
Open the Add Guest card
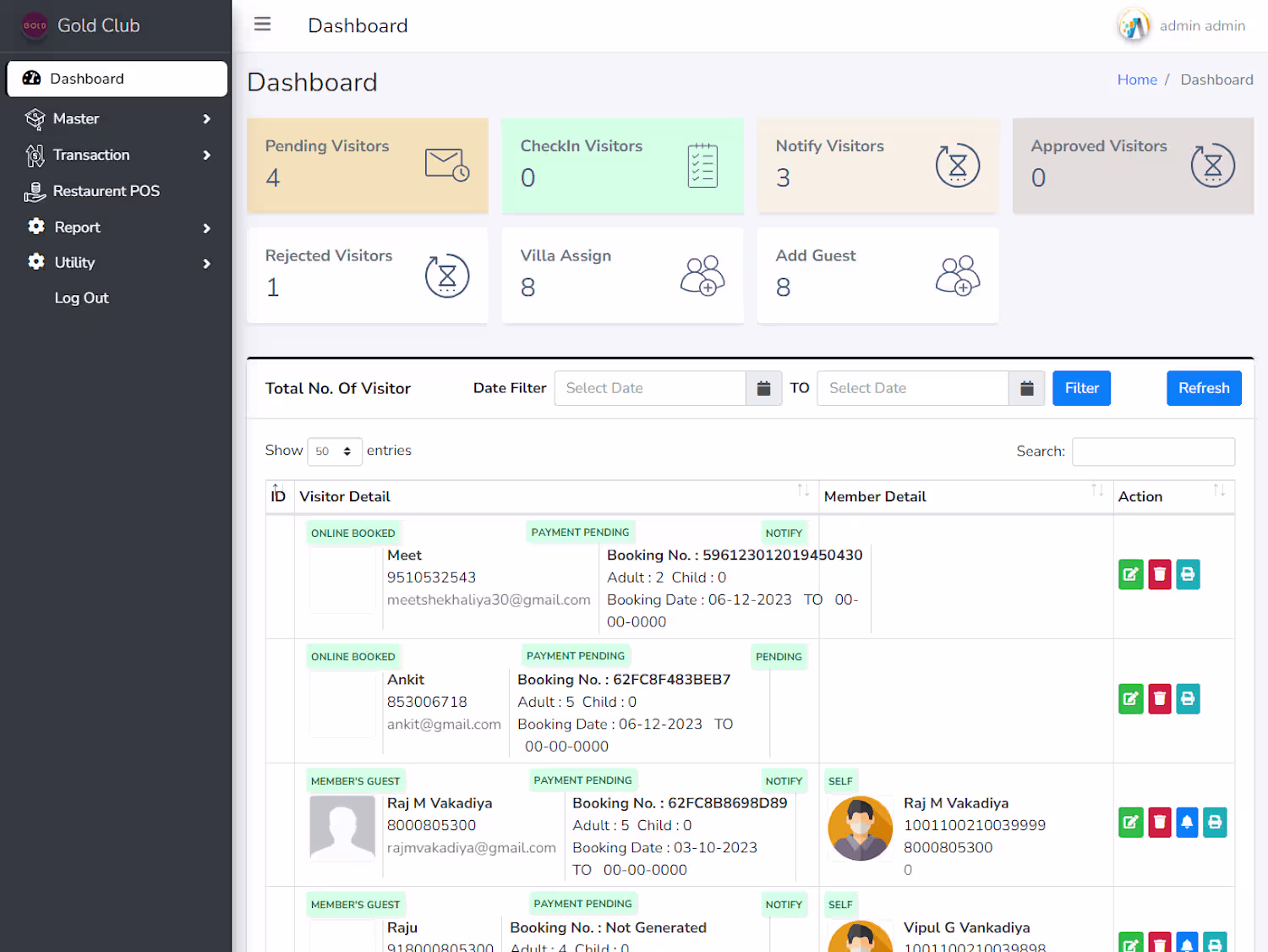[878, 276]
